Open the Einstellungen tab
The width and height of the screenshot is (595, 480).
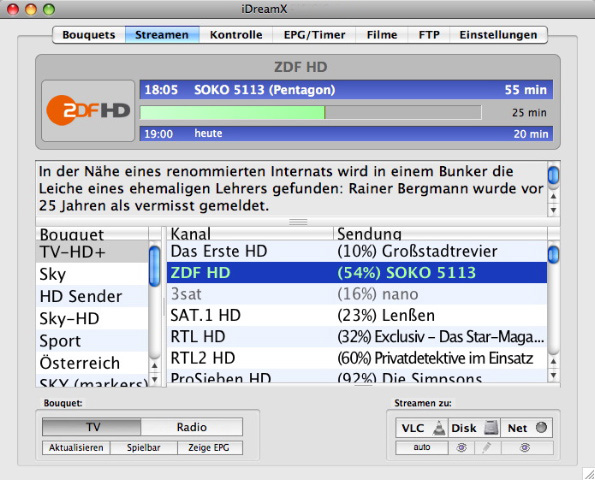(498, 35)
